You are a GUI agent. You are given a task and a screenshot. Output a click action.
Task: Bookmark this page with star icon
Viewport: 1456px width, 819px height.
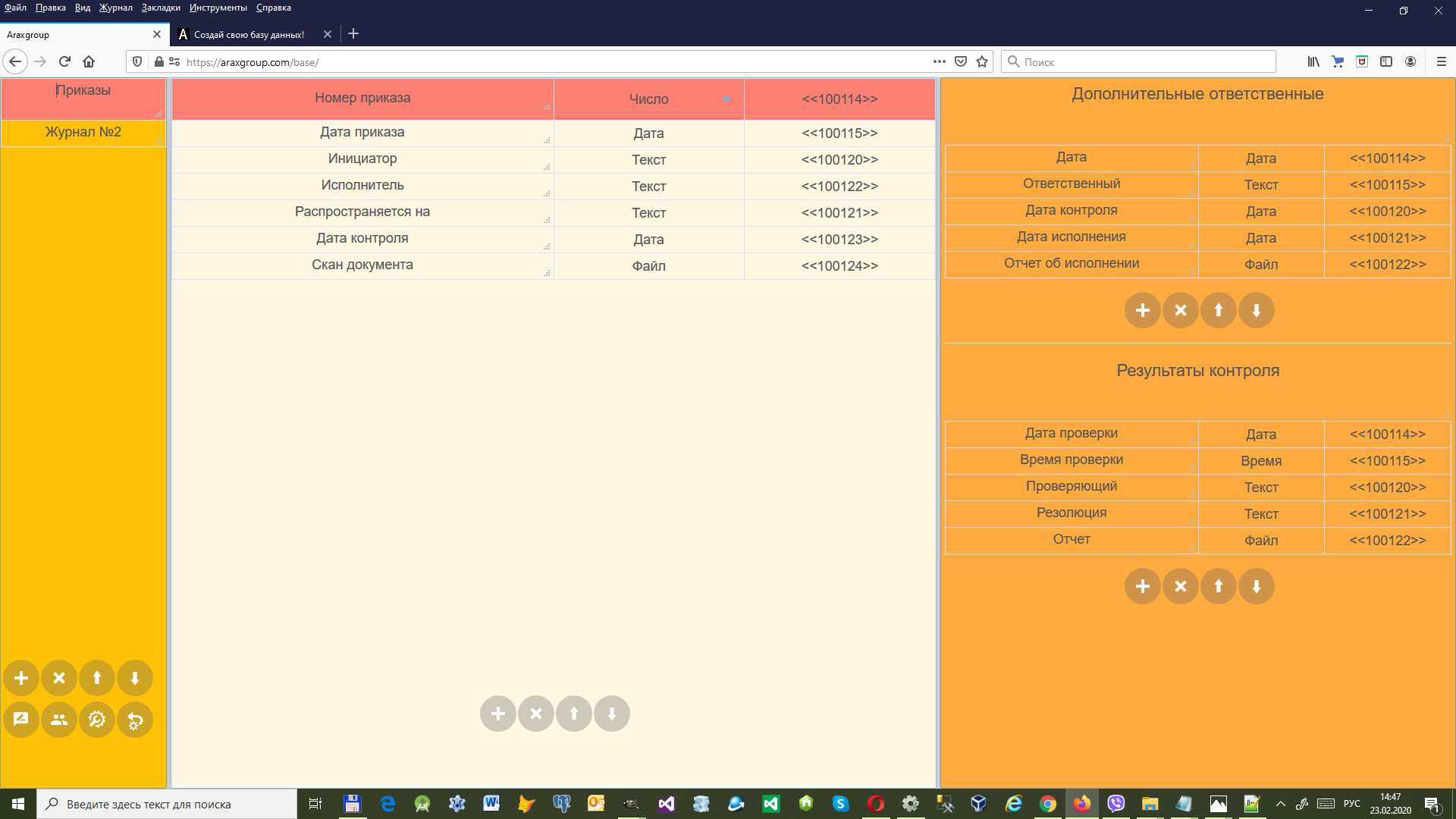pos(982,62)
